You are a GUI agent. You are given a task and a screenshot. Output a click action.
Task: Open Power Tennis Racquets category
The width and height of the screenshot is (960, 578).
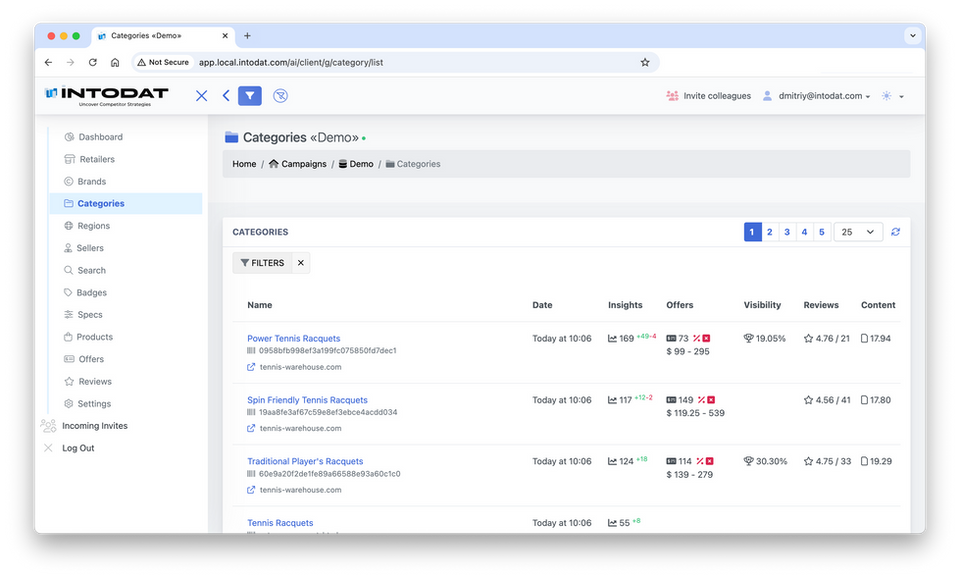(x=294, y=339)
